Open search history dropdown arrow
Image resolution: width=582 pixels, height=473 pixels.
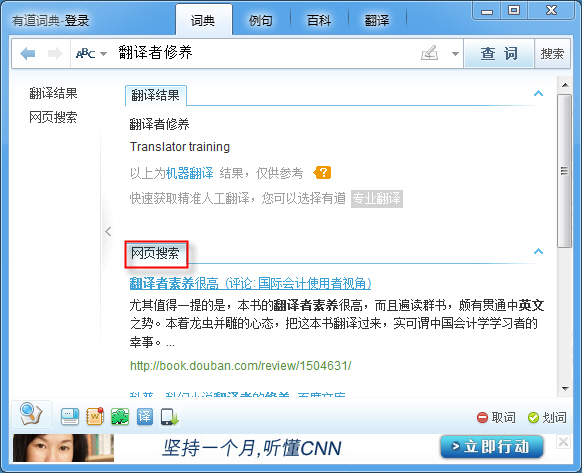coord(455,54)
